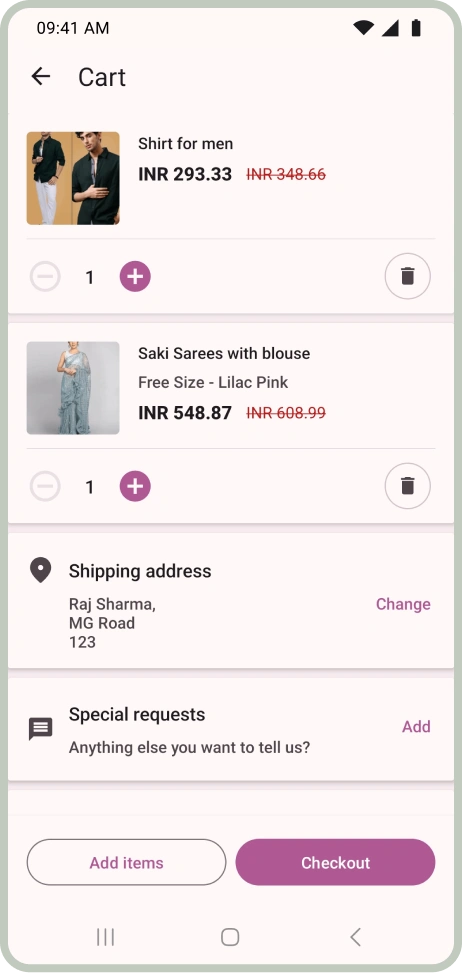The width and height of the screenshot is (462, 973).
Task: Open the Shirt for men product title
Action: point(185,144)
